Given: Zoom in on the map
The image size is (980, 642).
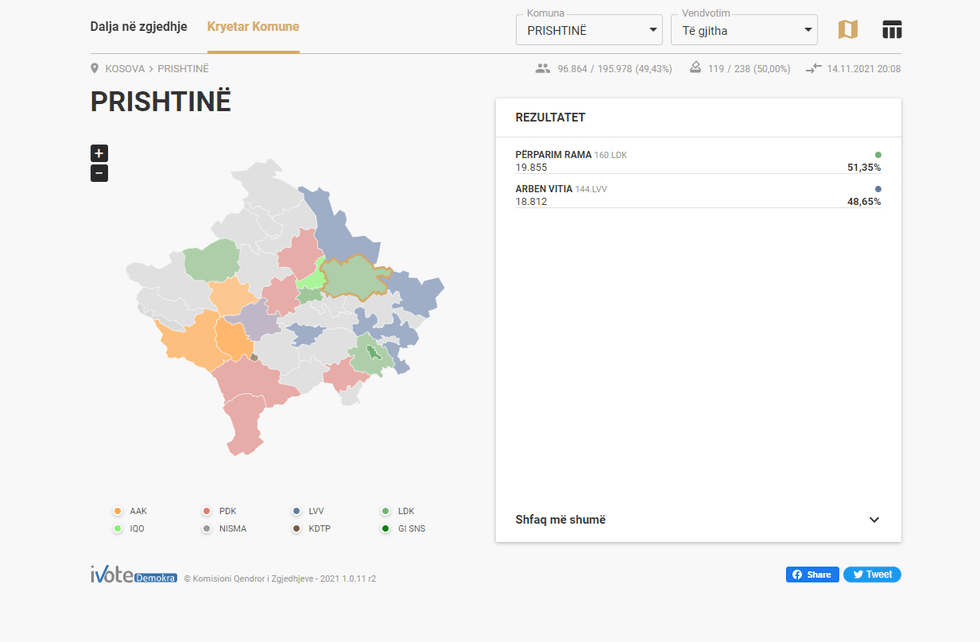Looking at the screenshot, I should [x=99, y=153].
